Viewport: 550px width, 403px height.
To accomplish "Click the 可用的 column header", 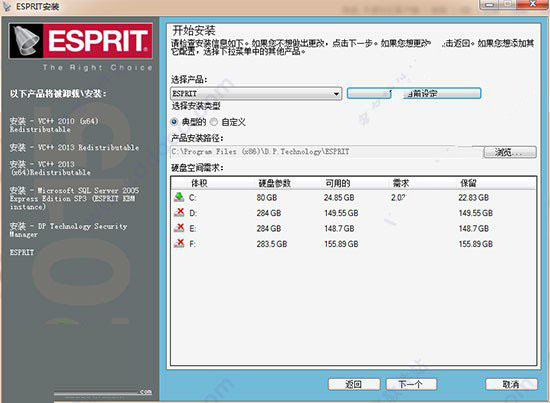I will pyautogui.click(x=338, y=183).
